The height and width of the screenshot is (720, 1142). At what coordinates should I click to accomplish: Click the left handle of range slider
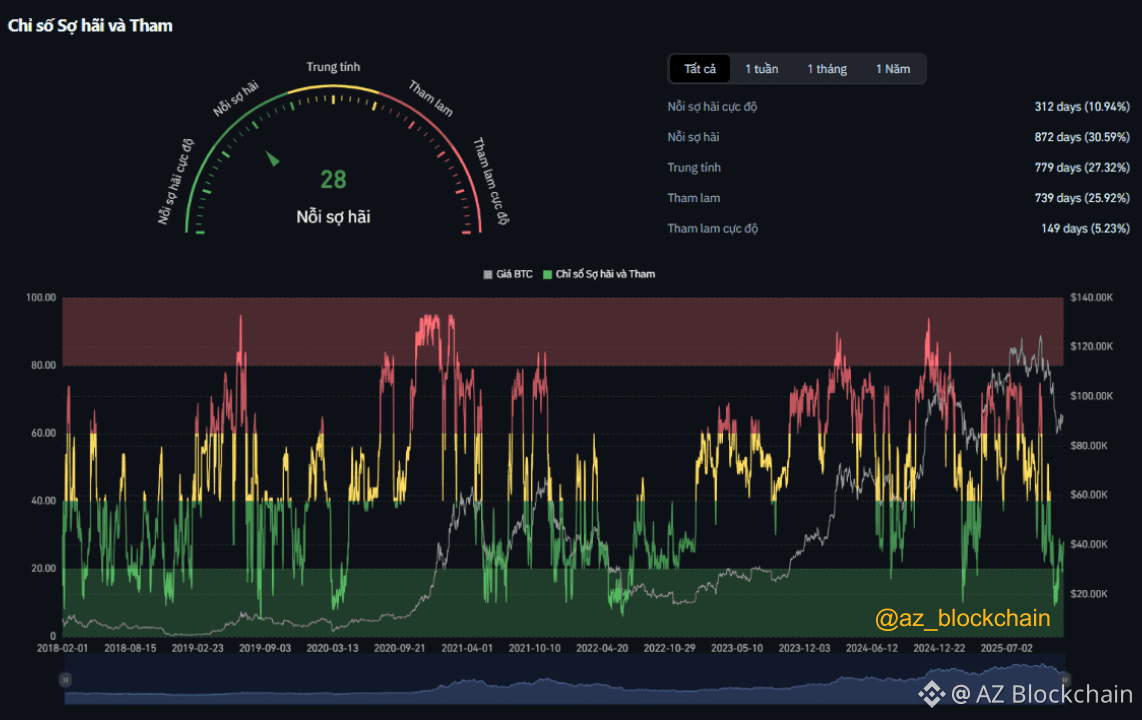65,680
